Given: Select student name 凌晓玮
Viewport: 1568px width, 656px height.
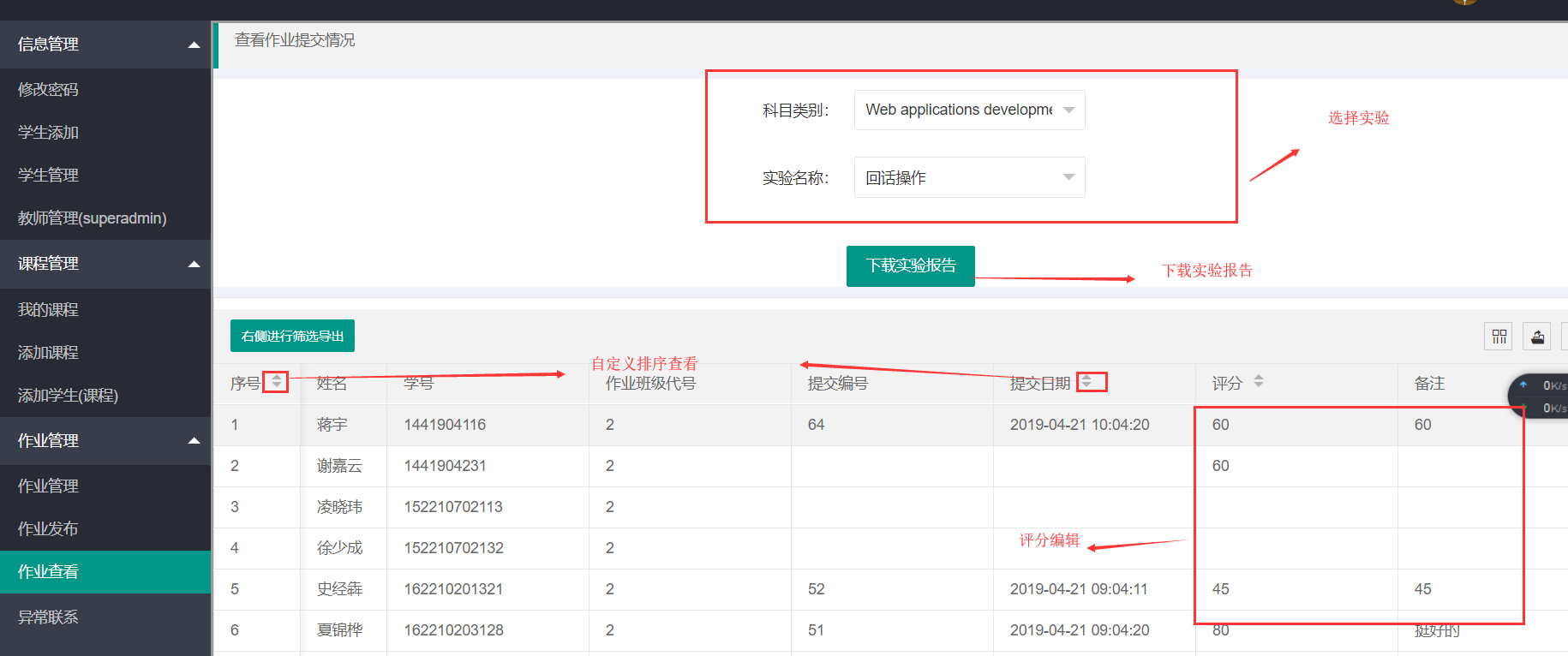Looking at the screenshot, I should pyautogui.click(x=339, y=507).
